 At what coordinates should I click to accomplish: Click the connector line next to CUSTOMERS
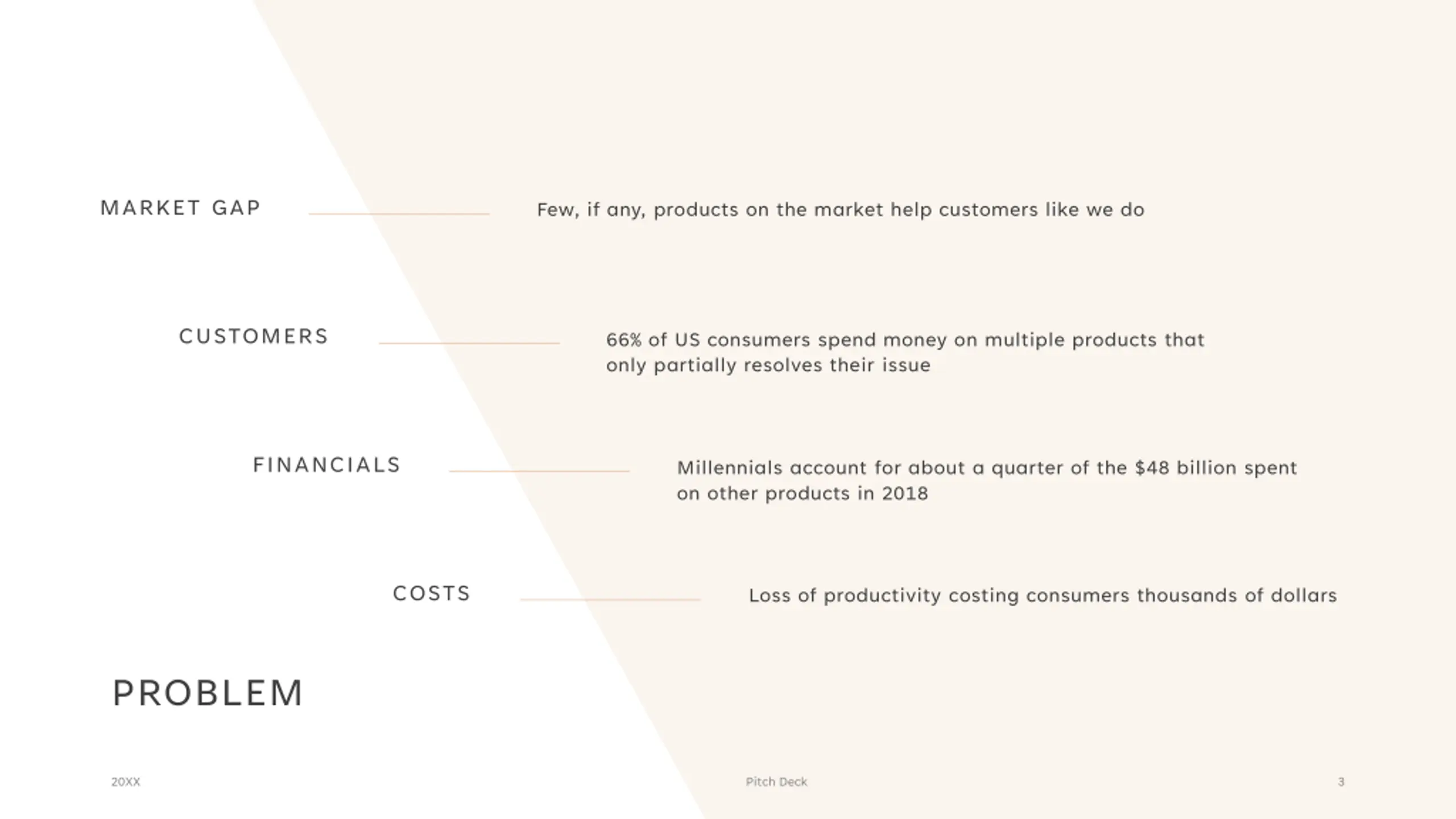point(469,343)
